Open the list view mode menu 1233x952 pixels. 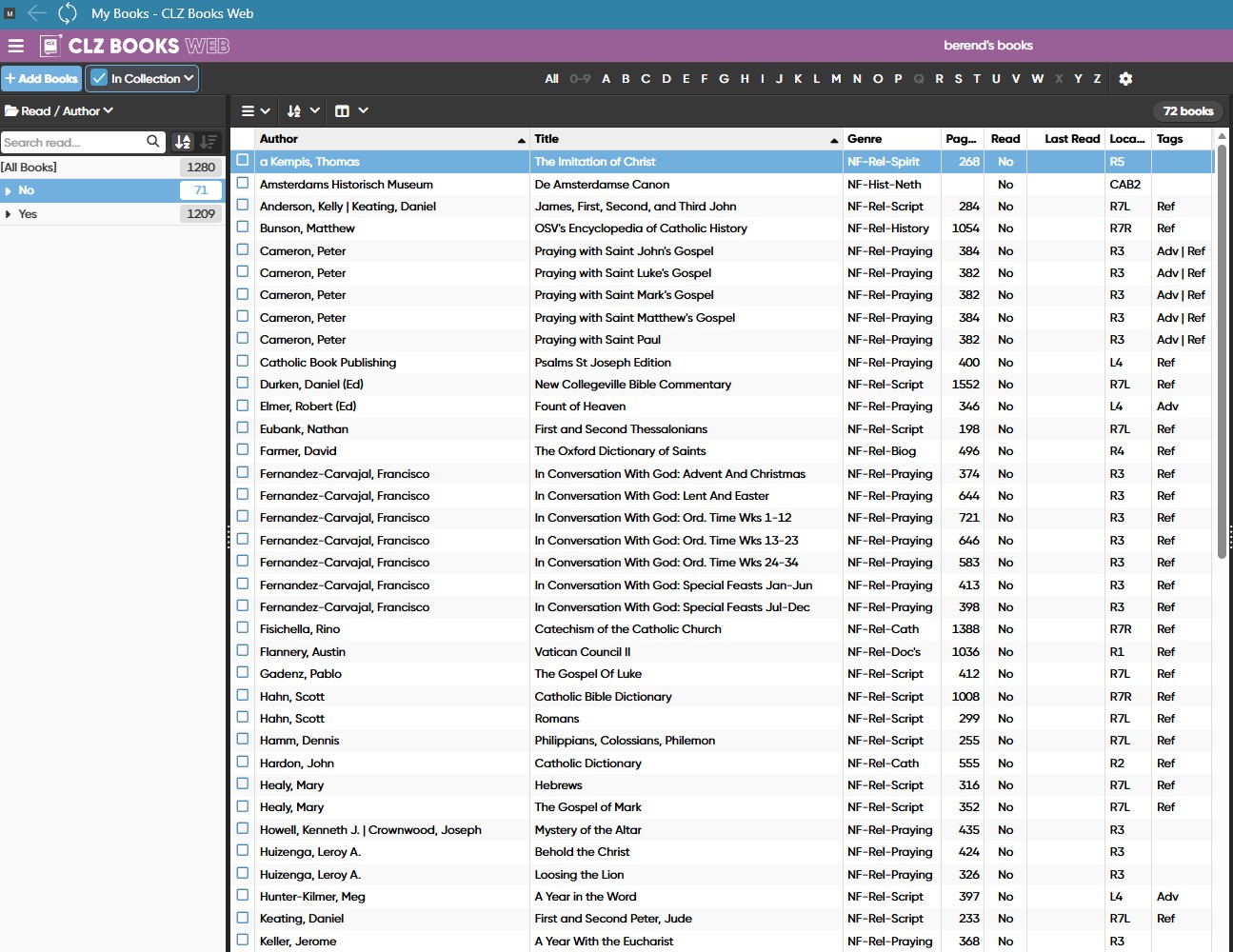tap(255, 111)
